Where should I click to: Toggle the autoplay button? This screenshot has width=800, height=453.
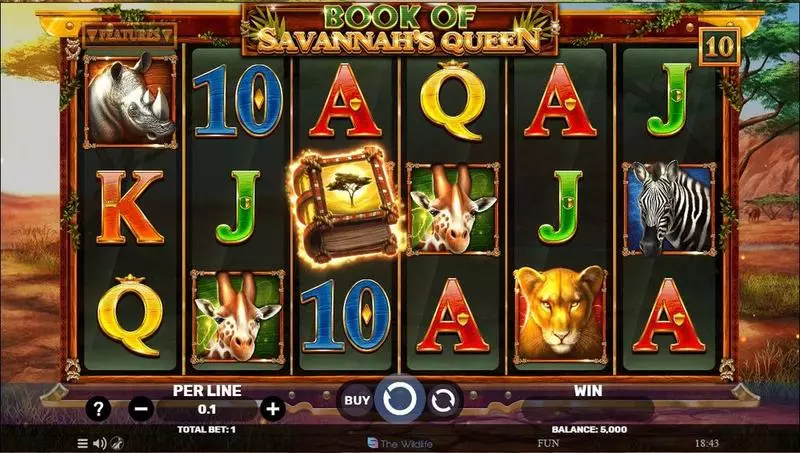pos(443,400)
